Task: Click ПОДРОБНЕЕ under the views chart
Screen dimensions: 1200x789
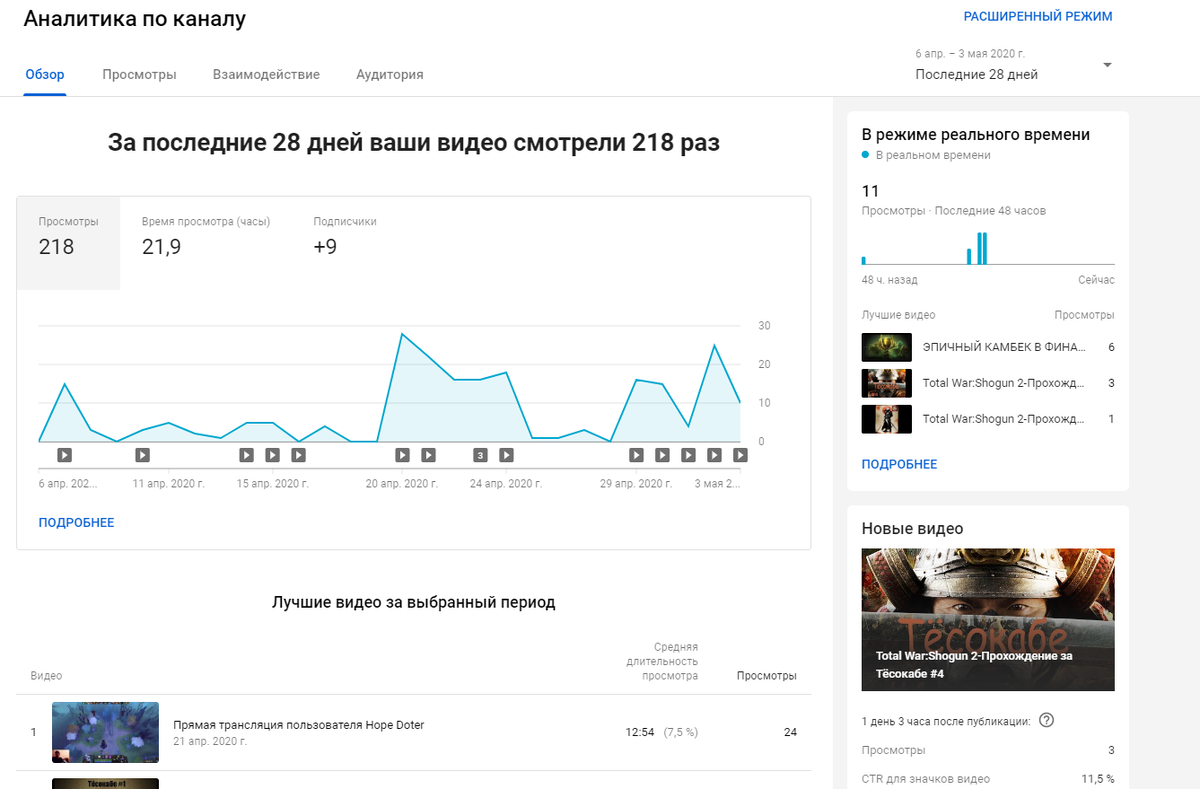Action: click(x=77, y=523)
